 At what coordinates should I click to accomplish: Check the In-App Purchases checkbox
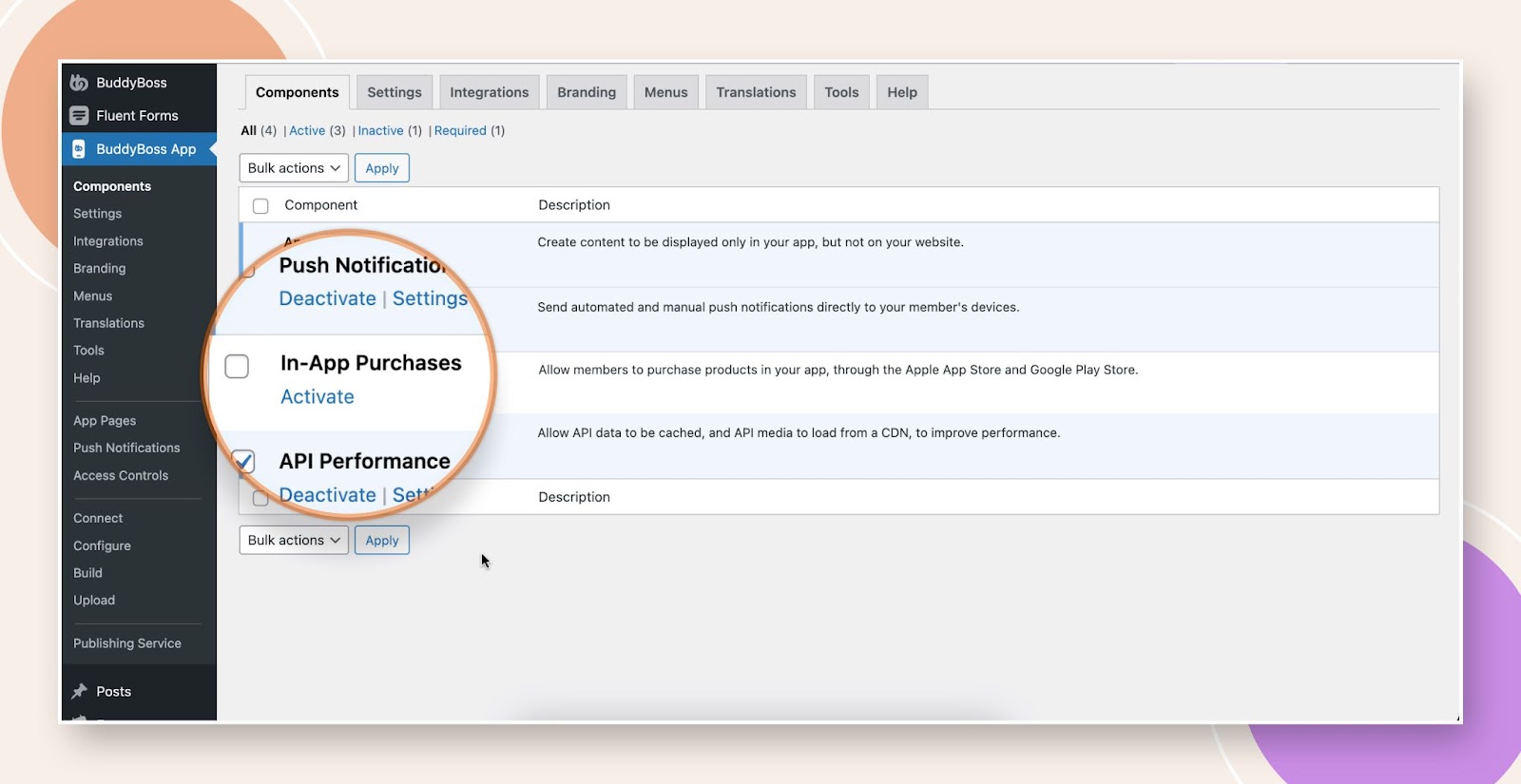(237, 366)
